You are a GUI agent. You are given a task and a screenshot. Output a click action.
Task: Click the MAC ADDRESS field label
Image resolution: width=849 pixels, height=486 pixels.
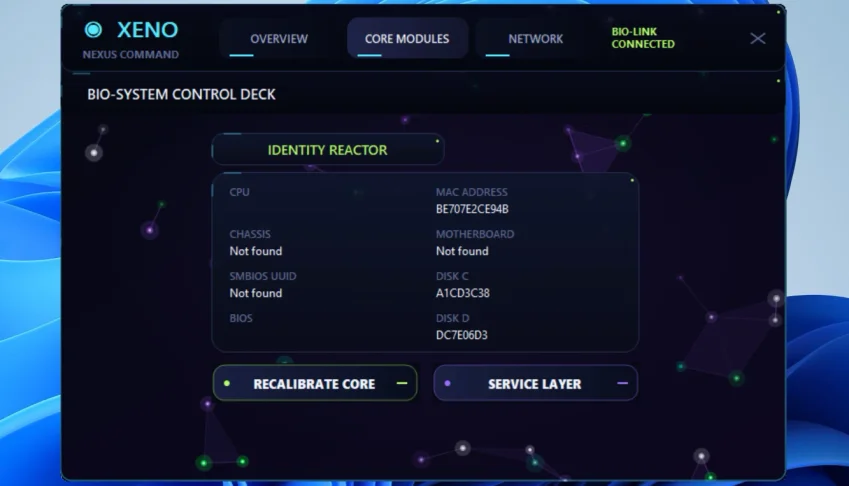pos(472,192)
